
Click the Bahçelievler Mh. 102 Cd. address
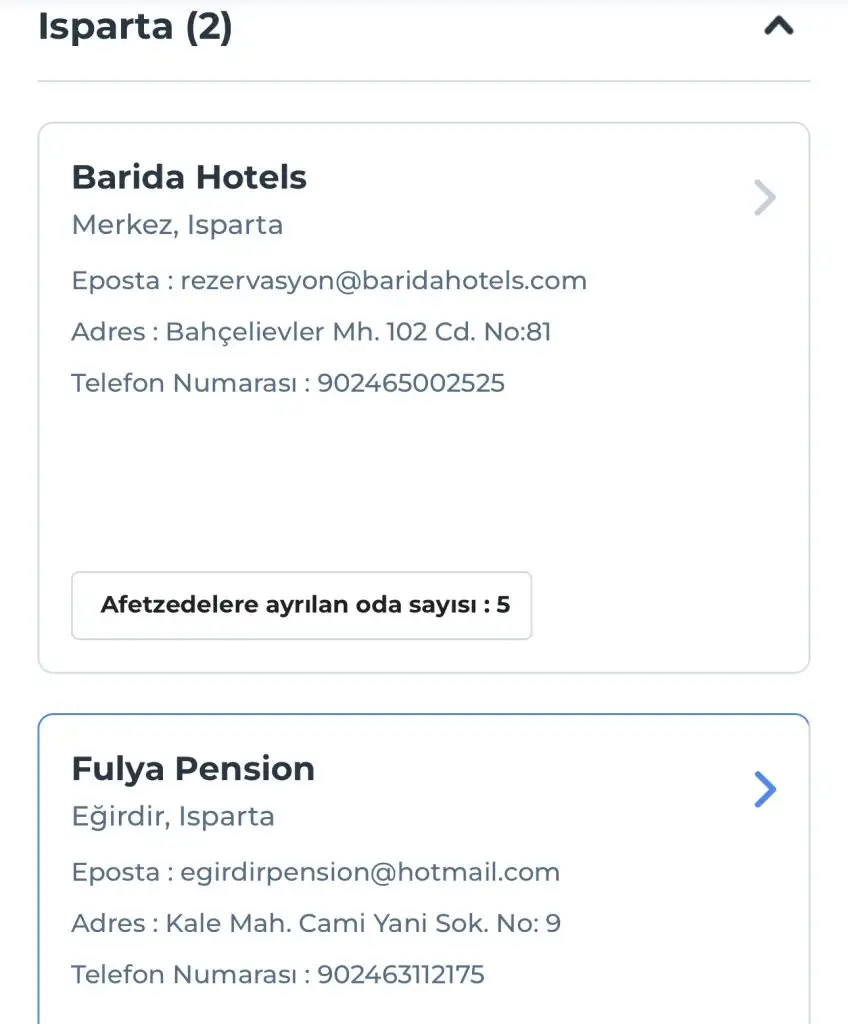point(358,332)
